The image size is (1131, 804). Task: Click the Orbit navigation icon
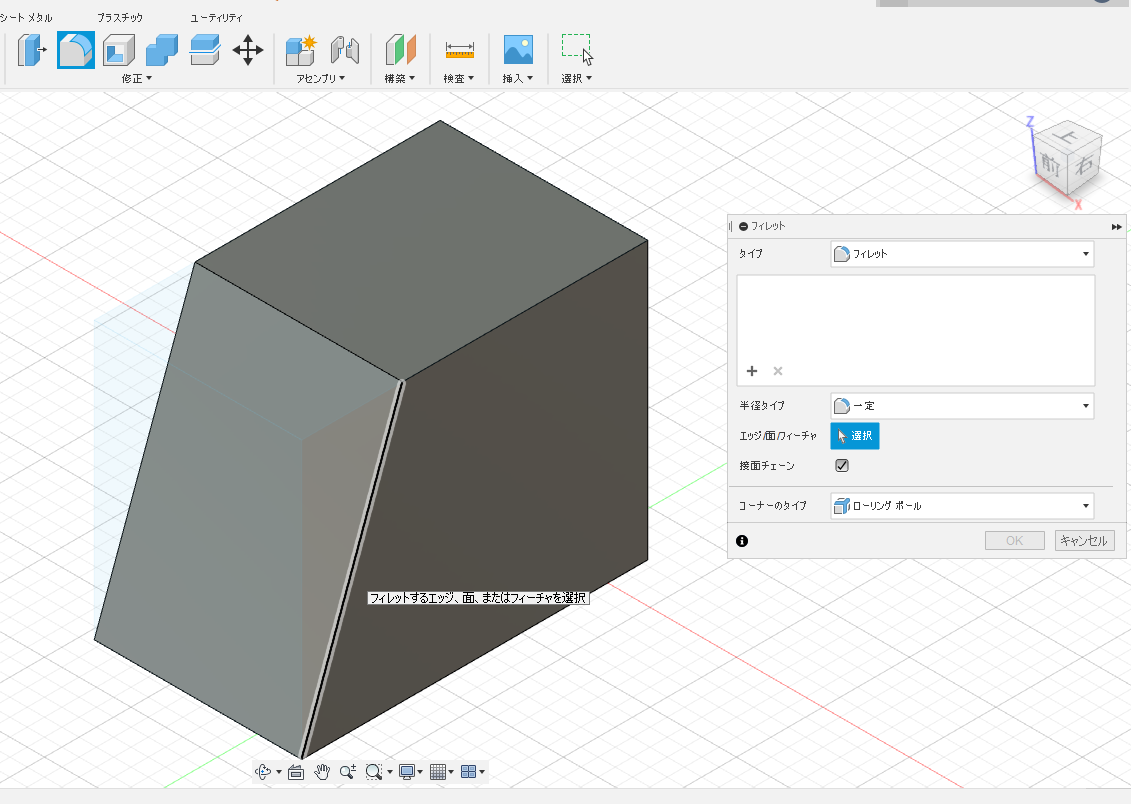click(263, 772)
